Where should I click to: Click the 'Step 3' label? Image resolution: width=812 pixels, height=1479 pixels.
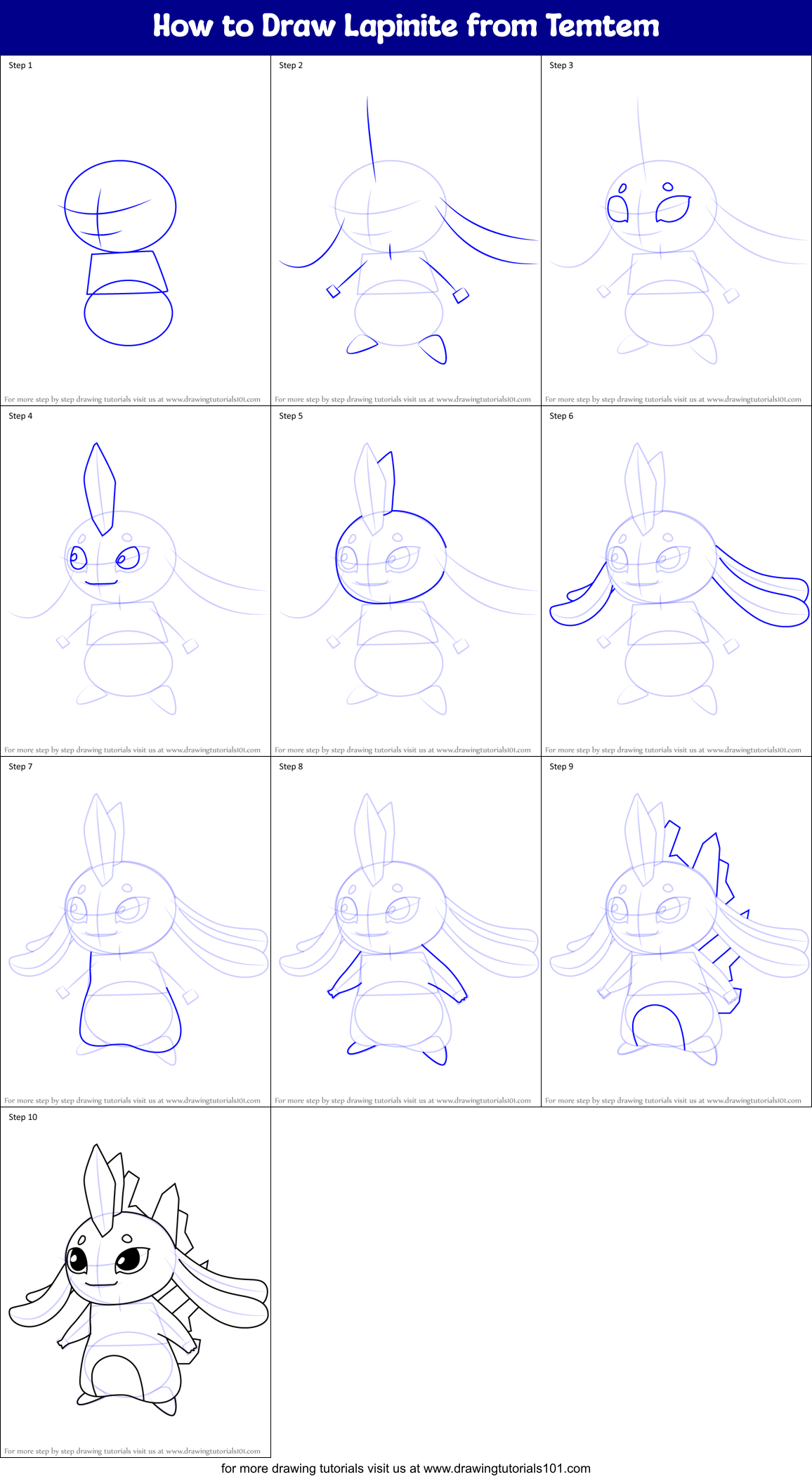pyautogui.click(x=561, y=65)
